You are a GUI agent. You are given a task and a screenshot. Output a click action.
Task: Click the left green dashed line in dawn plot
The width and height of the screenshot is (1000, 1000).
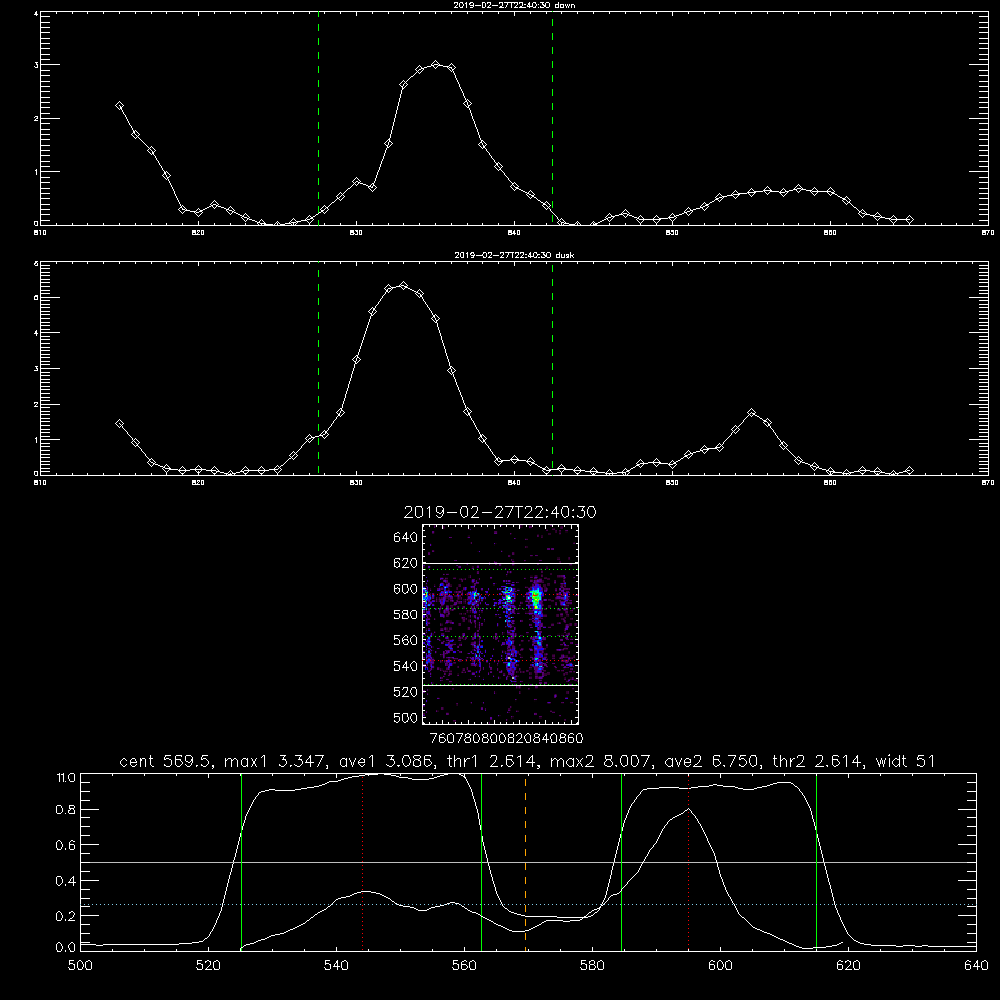[318, 119]
